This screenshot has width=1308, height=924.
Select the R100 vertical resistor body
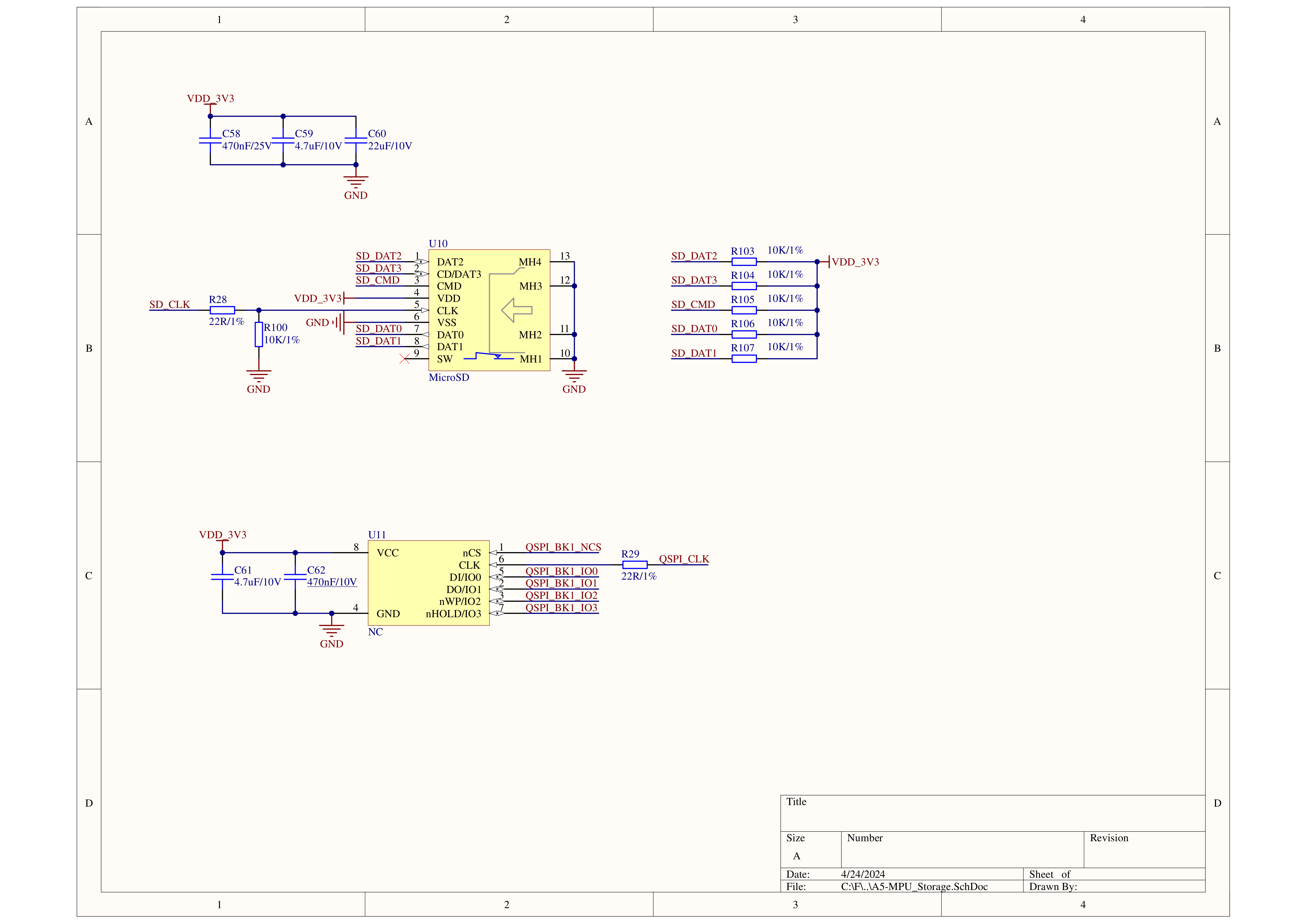259,334
